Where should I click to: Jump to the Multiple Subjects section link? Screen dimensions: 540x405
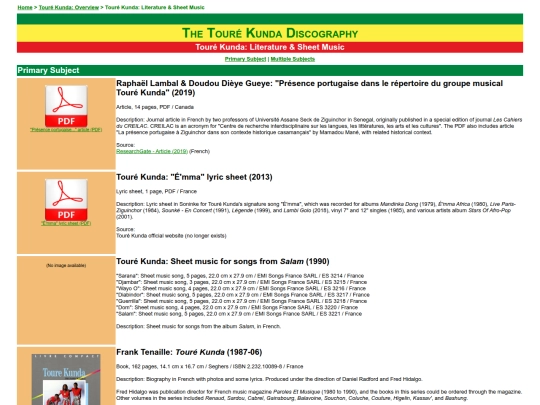[x=293, y=59]
